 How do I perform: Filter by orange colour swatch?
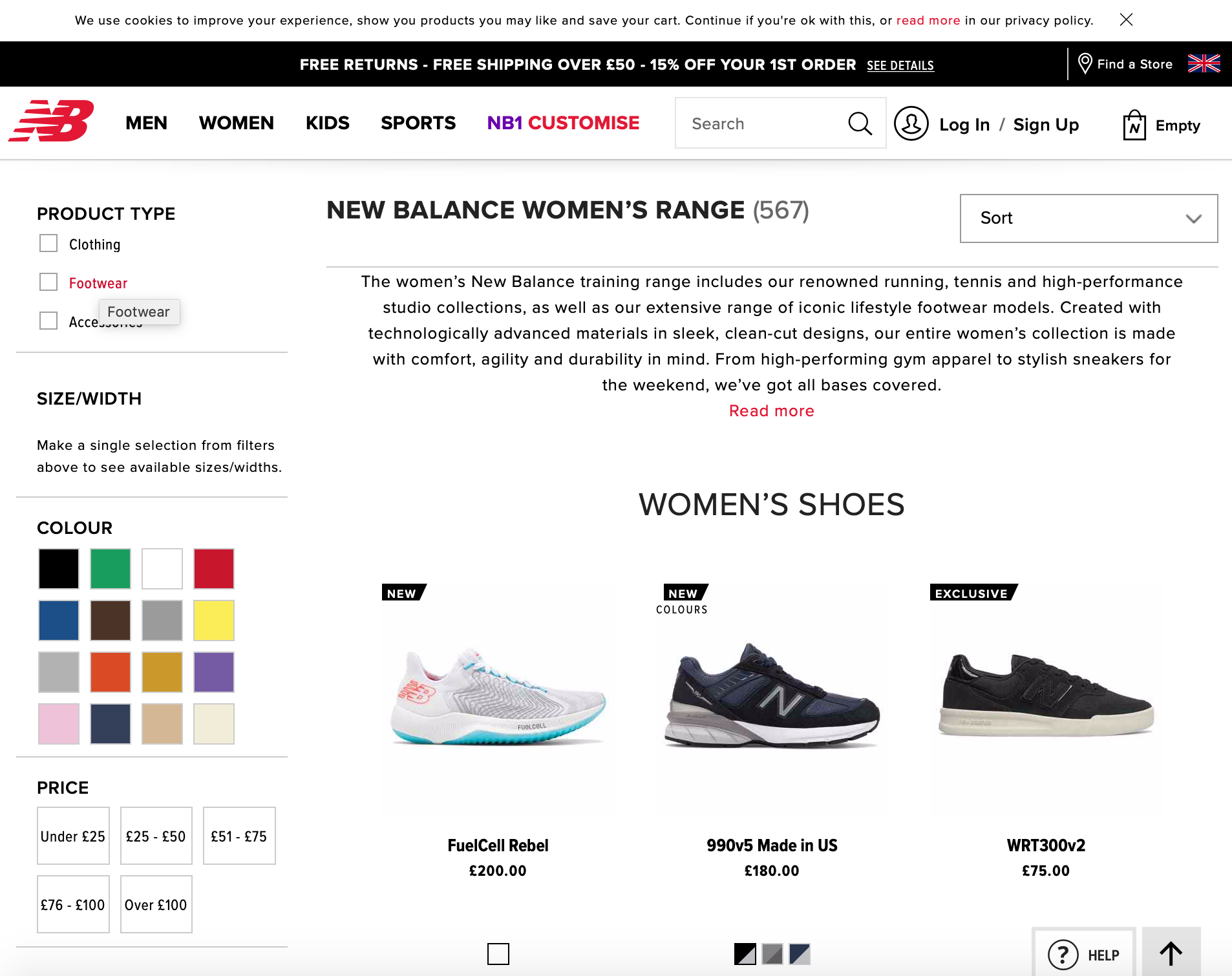click(x=111, y=672)
